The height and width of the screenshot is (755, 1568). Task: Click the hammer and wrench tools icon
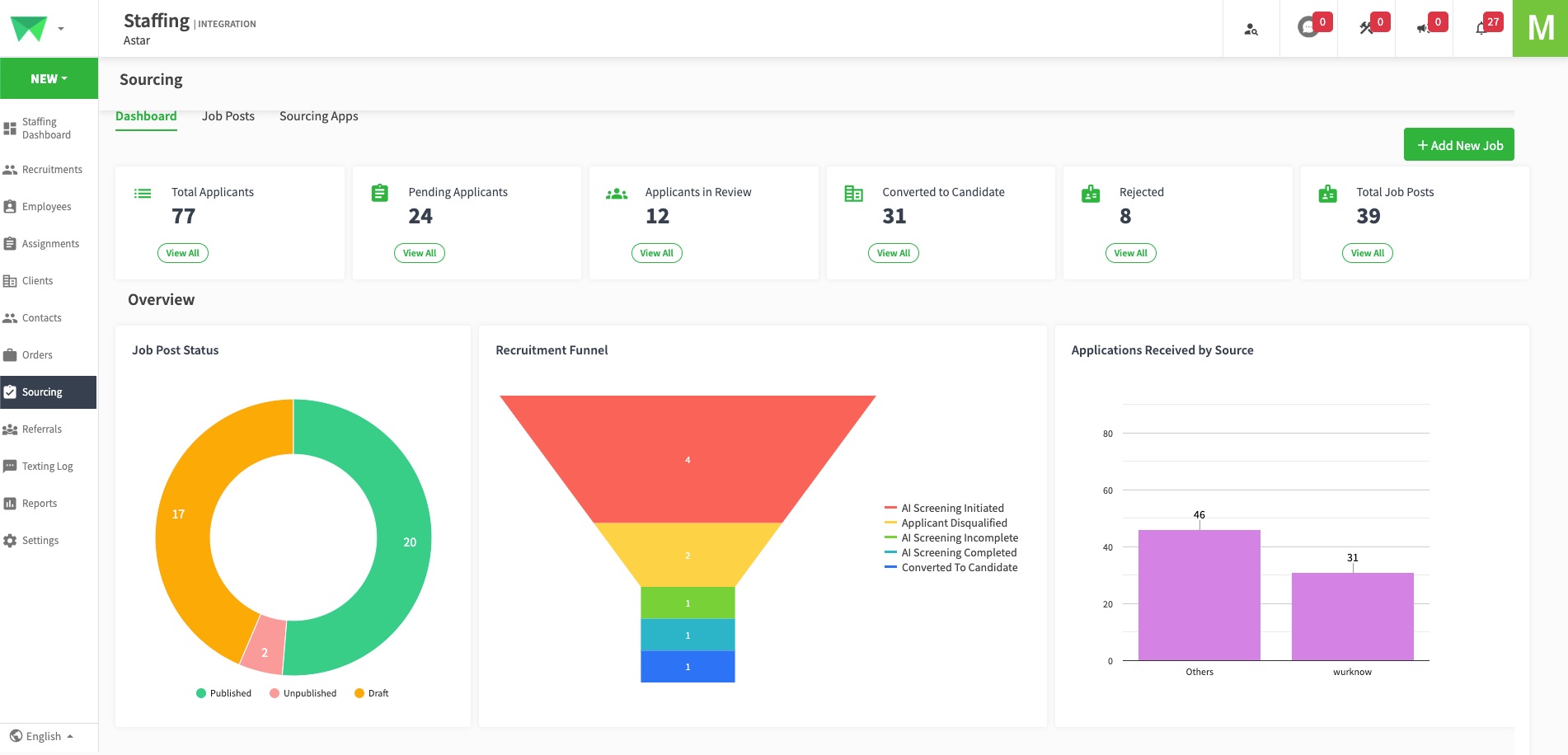point(1366,28)
